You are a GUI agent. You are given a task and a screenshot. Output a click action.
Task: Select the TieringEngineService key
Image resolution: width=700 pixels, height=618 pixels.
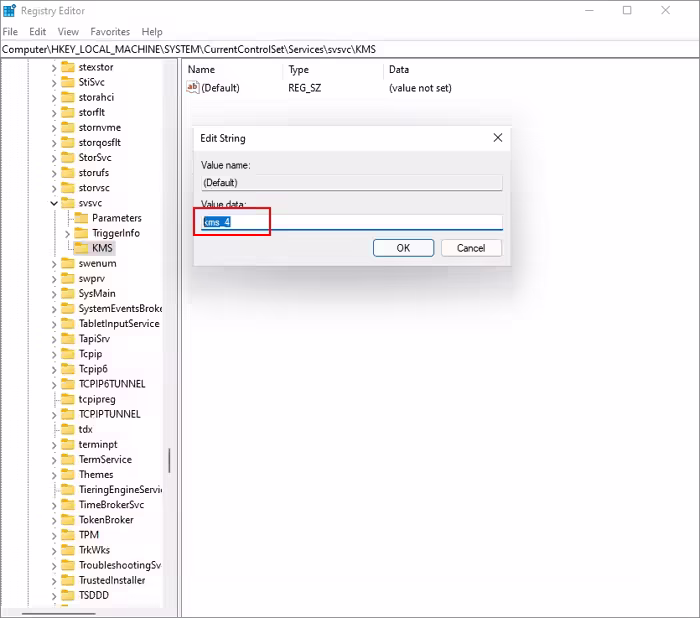pos(120,490)
